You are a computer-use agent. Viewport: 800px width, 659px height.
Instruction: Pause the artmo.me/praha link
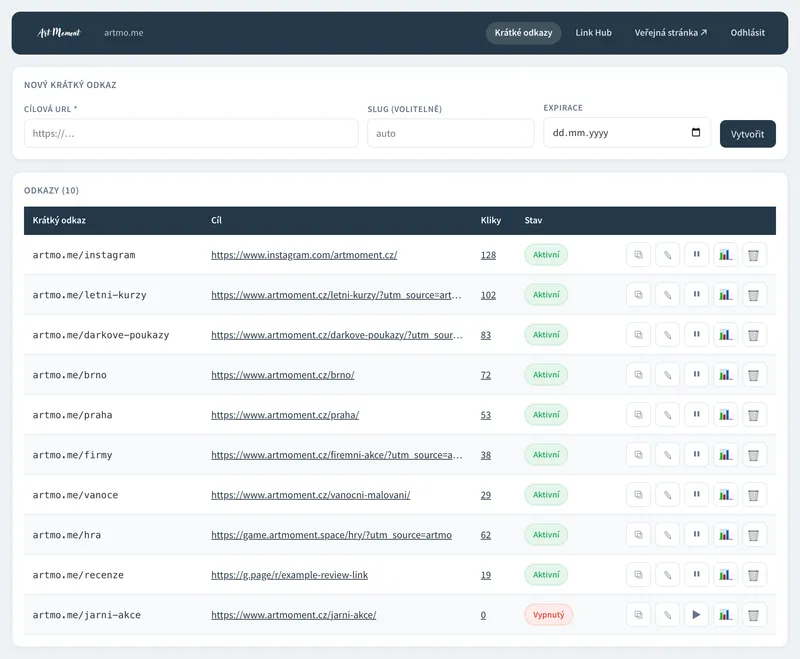tap(696, 415)
